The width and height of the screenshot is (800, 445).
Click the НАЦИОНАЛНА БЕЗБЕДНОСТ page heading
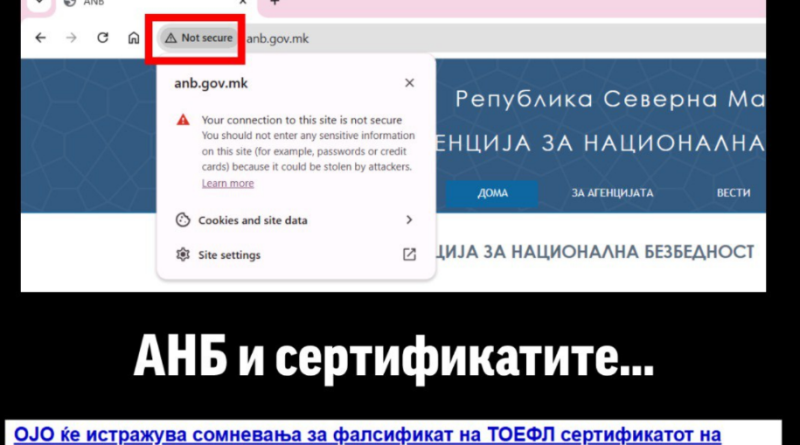pyautogui.click(x=595, y=252)
